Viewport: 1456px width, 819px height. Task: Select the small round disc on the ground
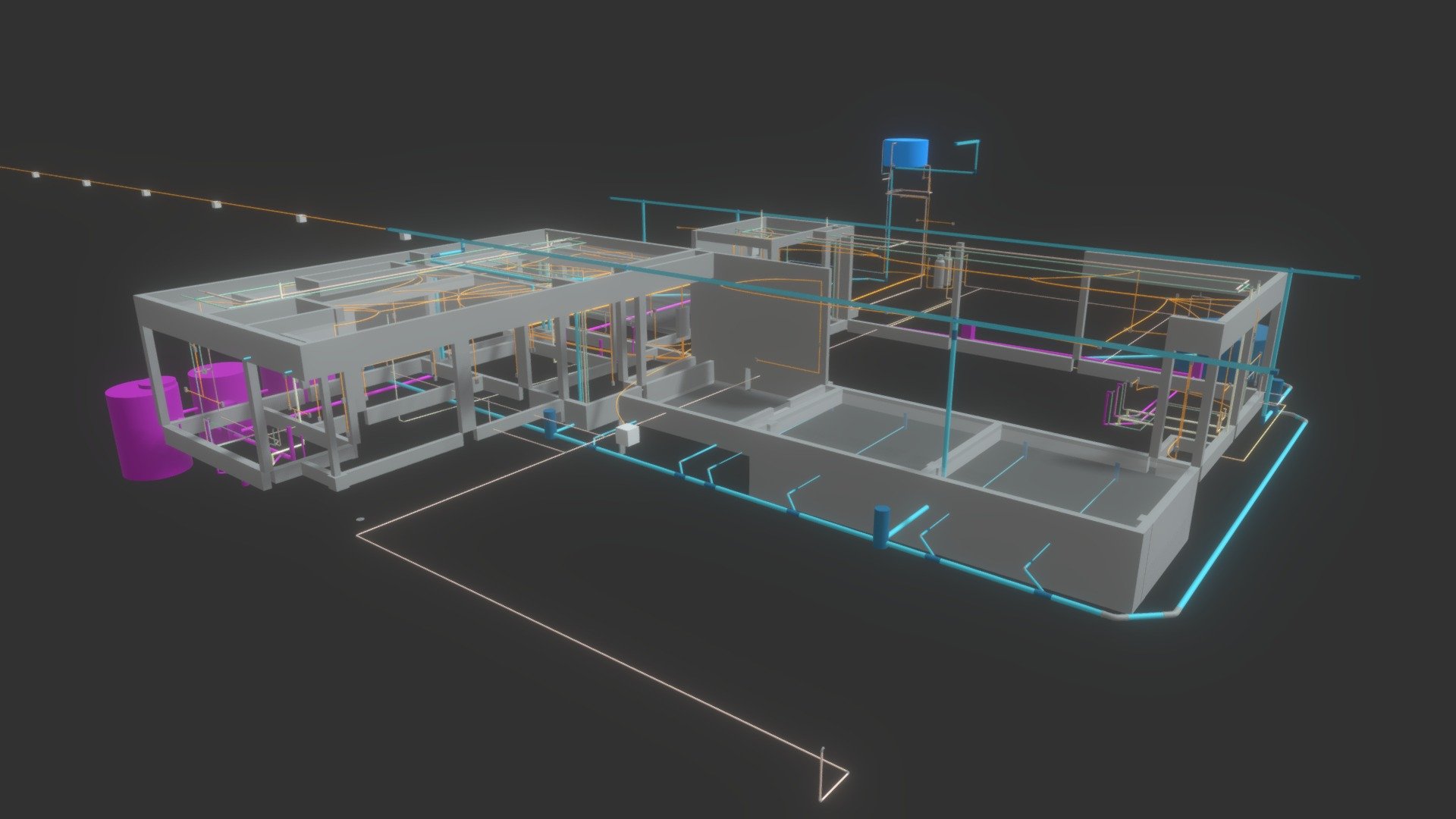[x=359, y=519]
